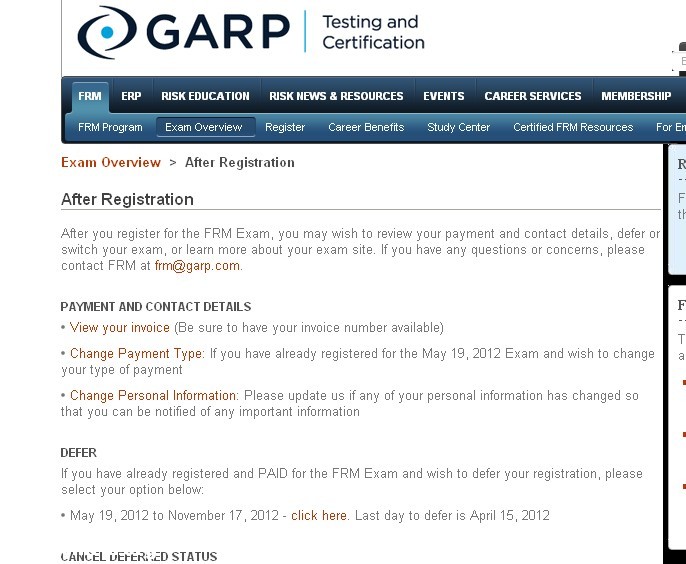Open Career Benefits submenu link
The width and height of the screenshot is (686, 564).
click(366, 127)
